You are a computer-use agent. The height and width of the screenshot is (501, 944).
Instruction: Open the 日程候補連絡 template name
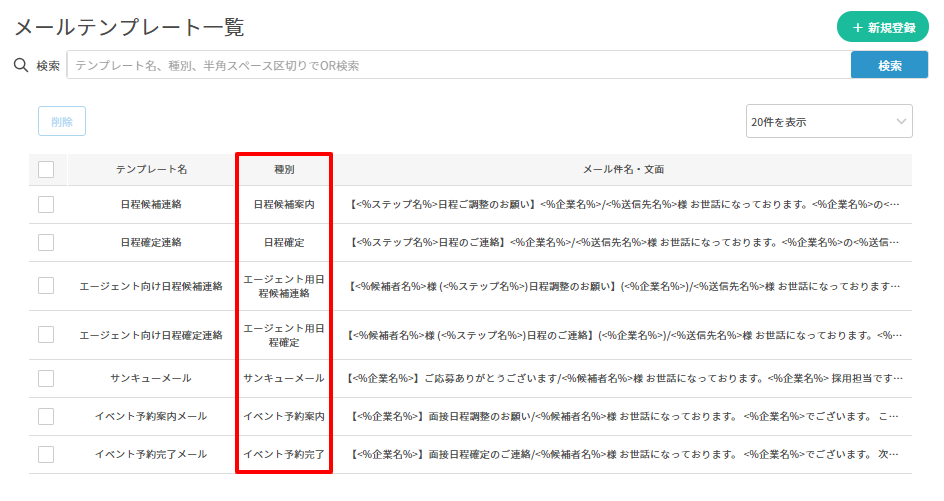[x=151, y=204]
